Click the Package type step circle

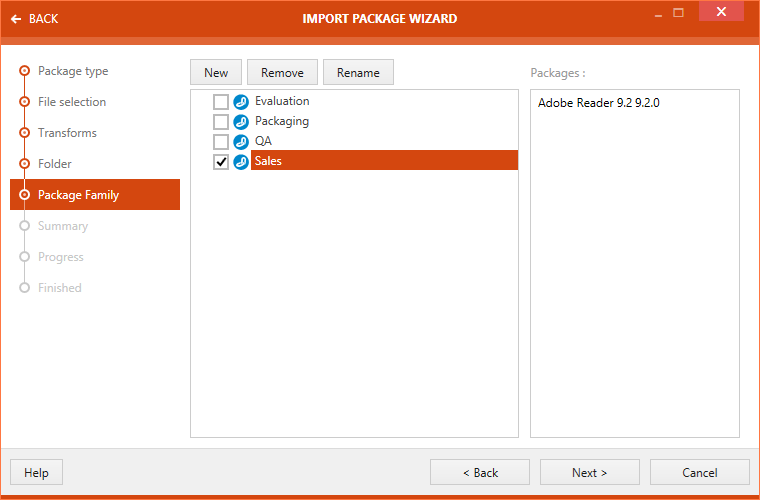tap(25, 72)
